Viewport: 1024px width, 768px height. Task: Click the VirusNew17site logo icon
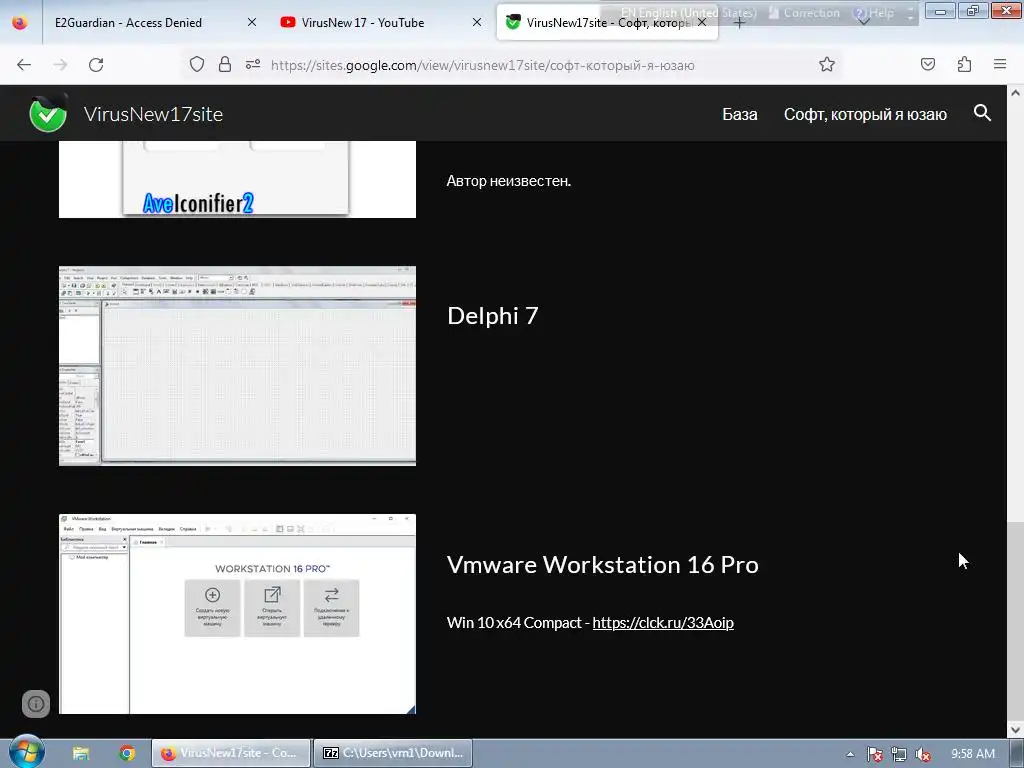pos(48,113)
